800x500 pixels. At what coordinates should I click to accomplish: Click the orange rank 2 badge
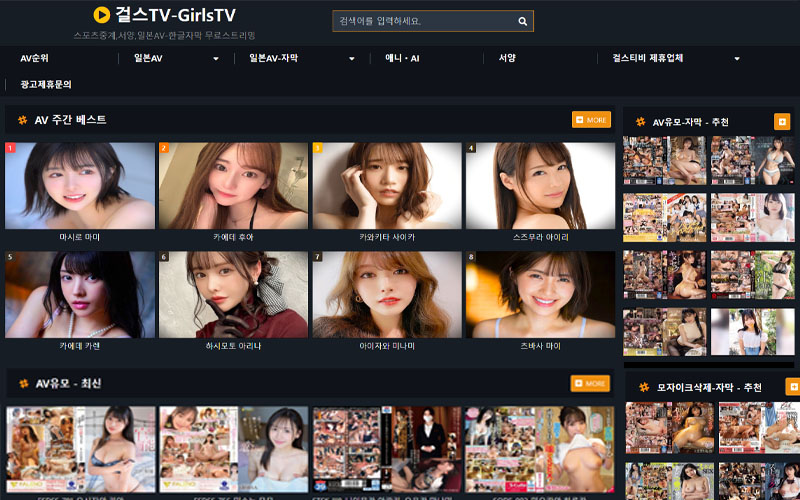[164, 148]
